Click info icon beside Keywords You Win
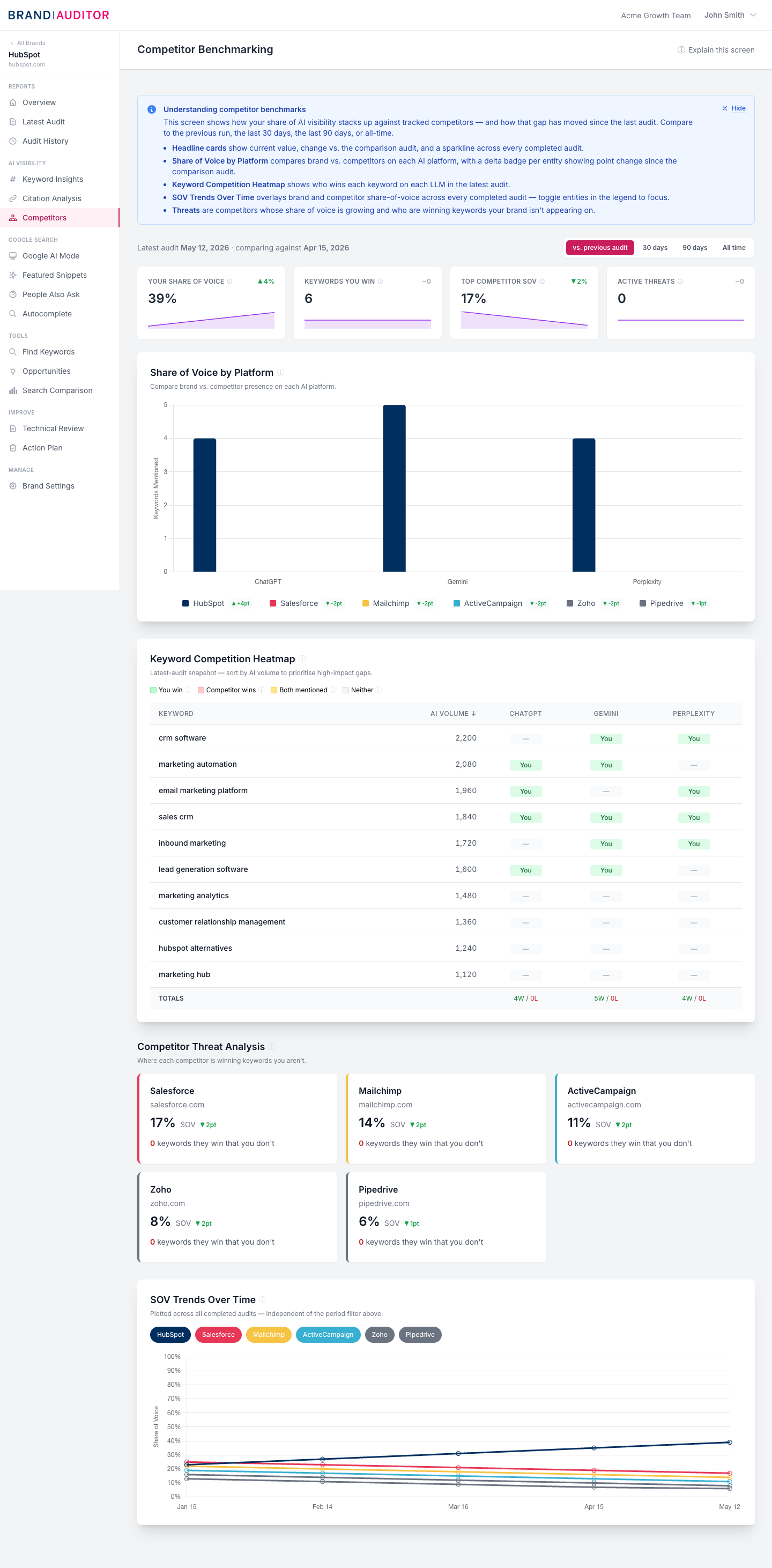 pyautogui.click(x=380, y=281)
